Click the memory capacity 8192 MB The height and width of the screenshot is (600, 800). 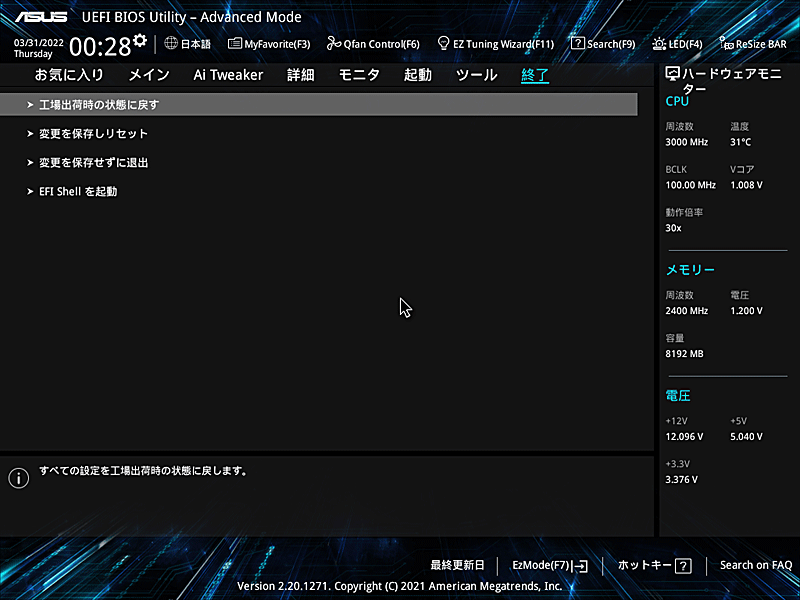pyautogui.click(x=684, y=354)
